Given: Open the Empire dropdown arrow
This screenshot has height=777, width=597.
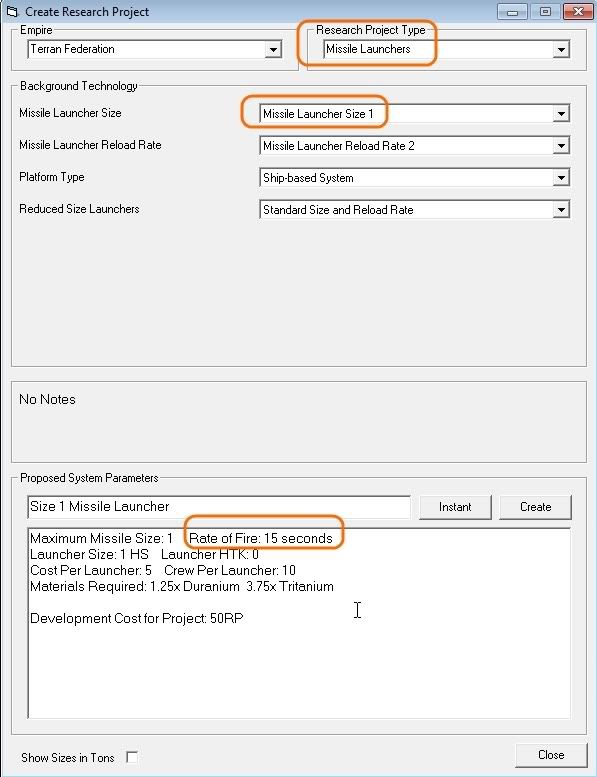Looking at the screenshot, I should 272,50.
